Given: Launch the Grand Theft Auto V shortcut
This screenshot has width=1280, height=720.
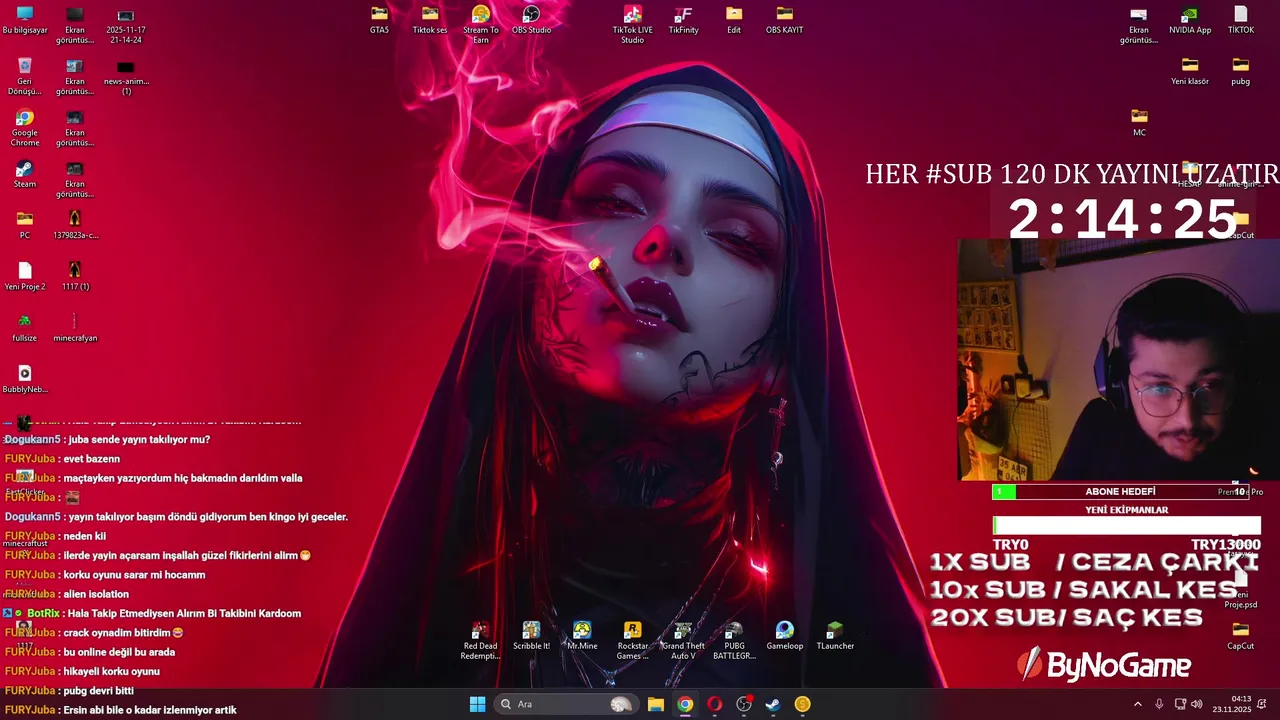Looking at the screenshot, I should pyautogui.click(x=683, y=640).
